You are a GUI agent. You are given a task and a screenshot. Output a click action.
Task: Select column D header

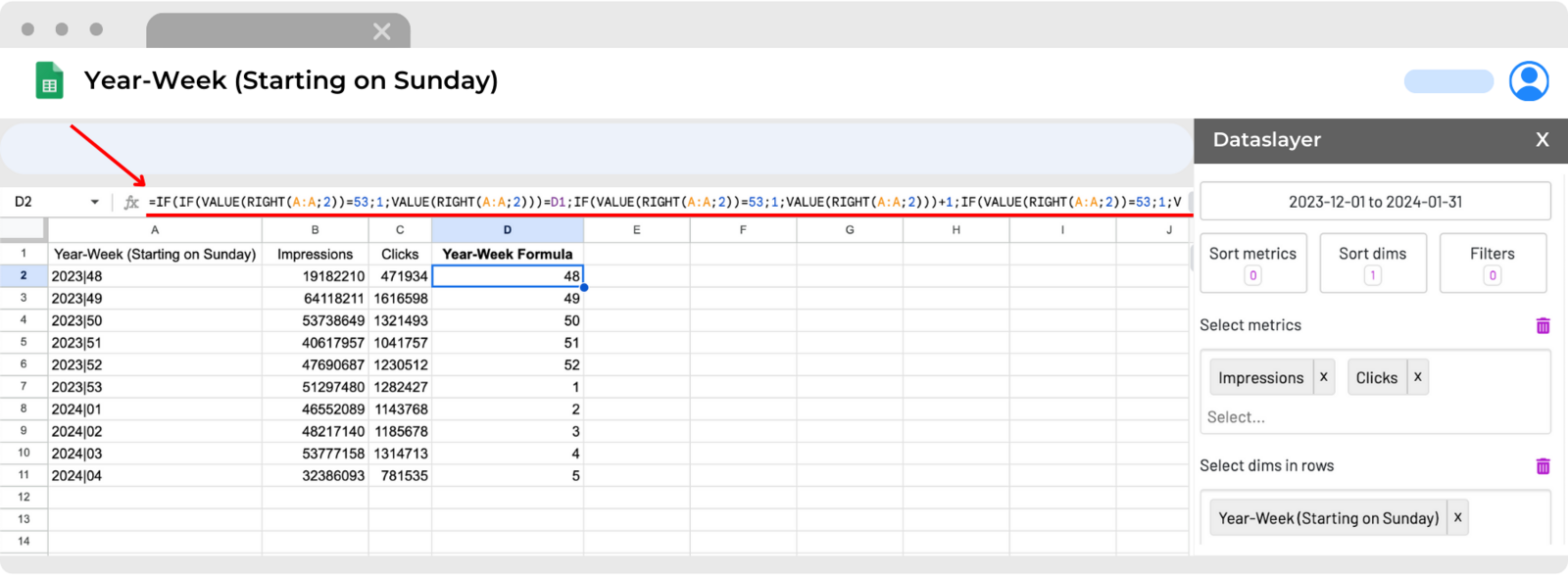point(508,230)
